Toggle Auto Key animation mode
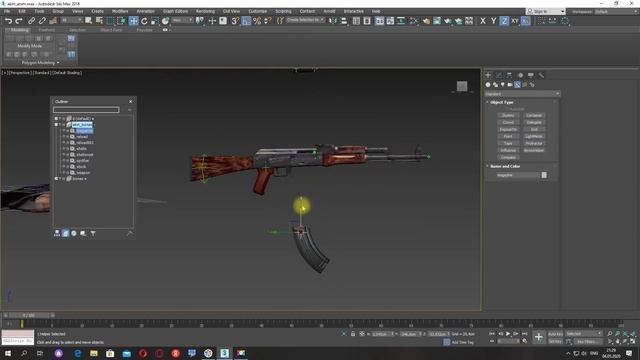Viewport: 640px width, 360px height. click(x=555, y=334)
